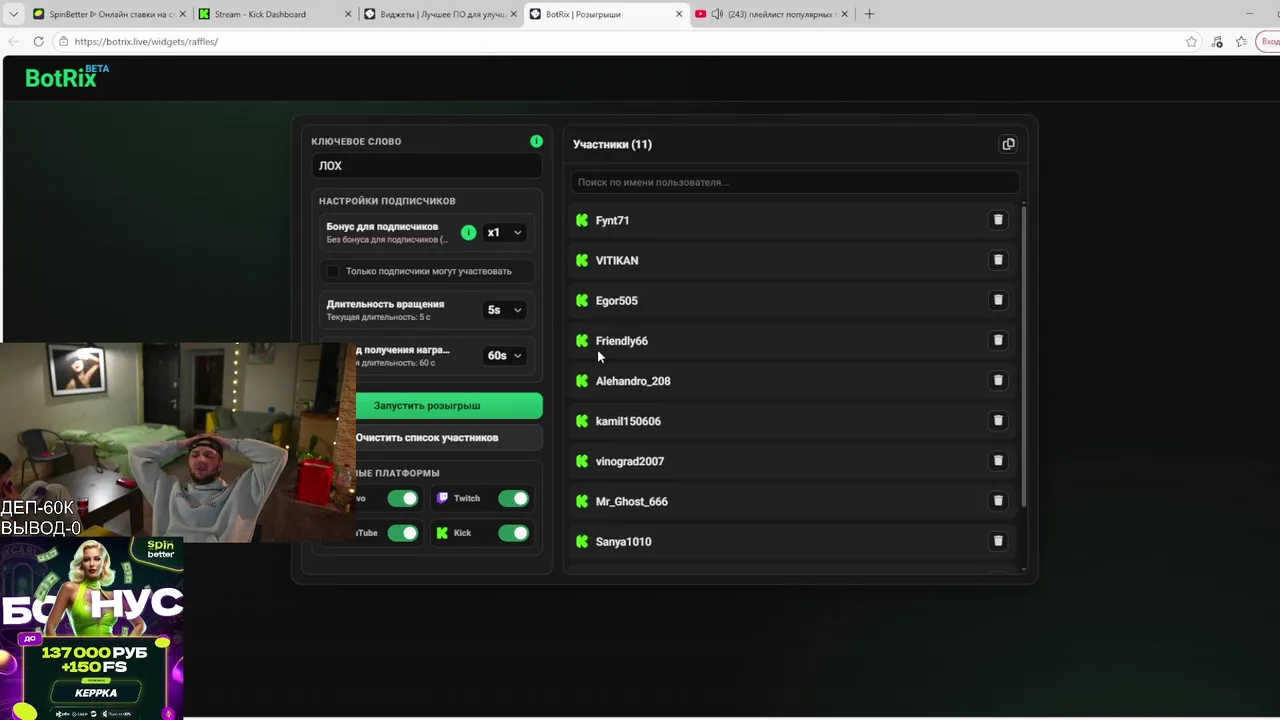Click the Длительность вращения label
1280x720 pixels.
385,304
